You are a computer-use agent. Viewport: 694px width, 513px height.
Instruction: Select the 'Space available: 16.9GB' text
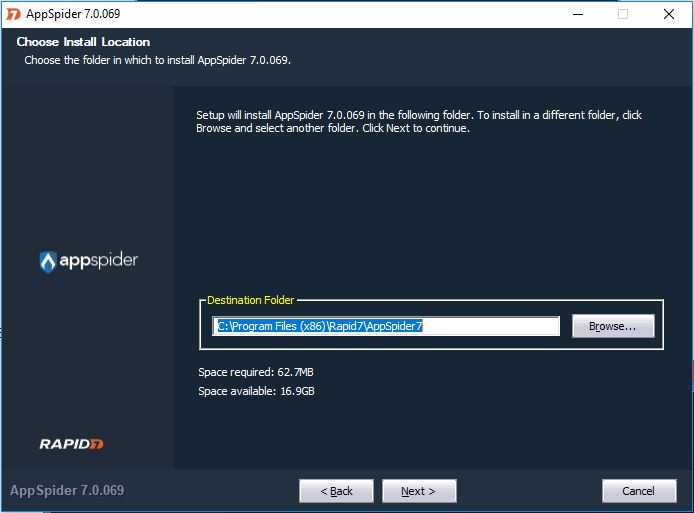pyautogui.click(x=256, y=391)
